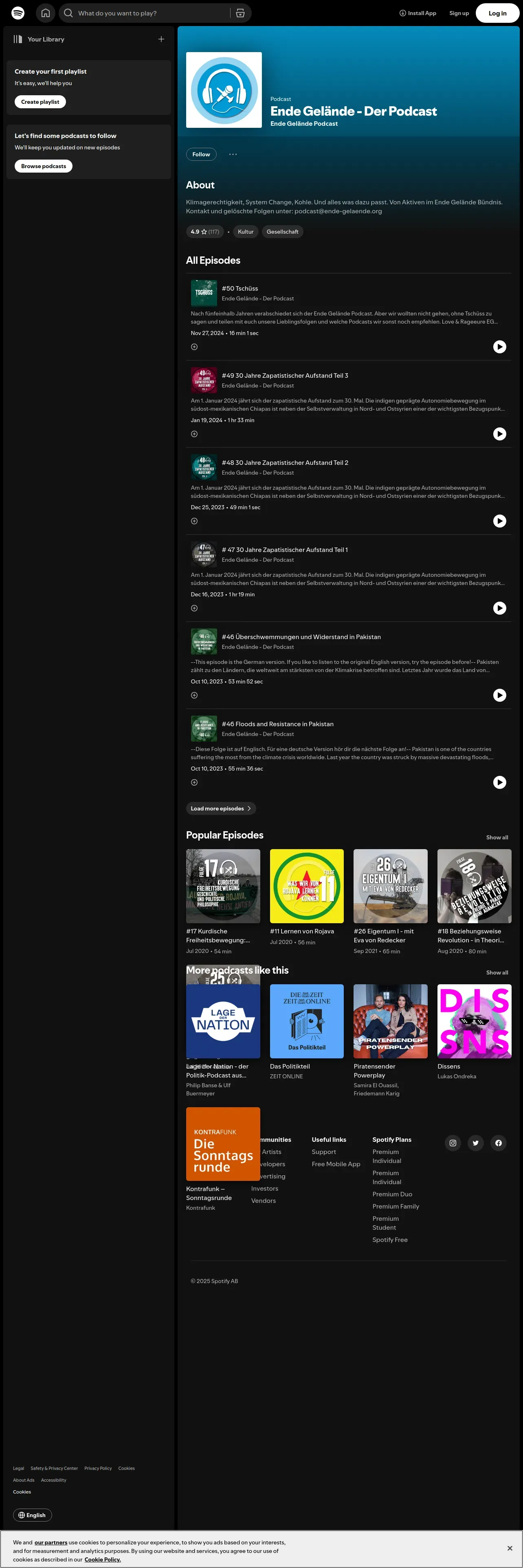Open Browse icon in search bar
Screen dimensions: 523x1568
[x=240, y=13]
